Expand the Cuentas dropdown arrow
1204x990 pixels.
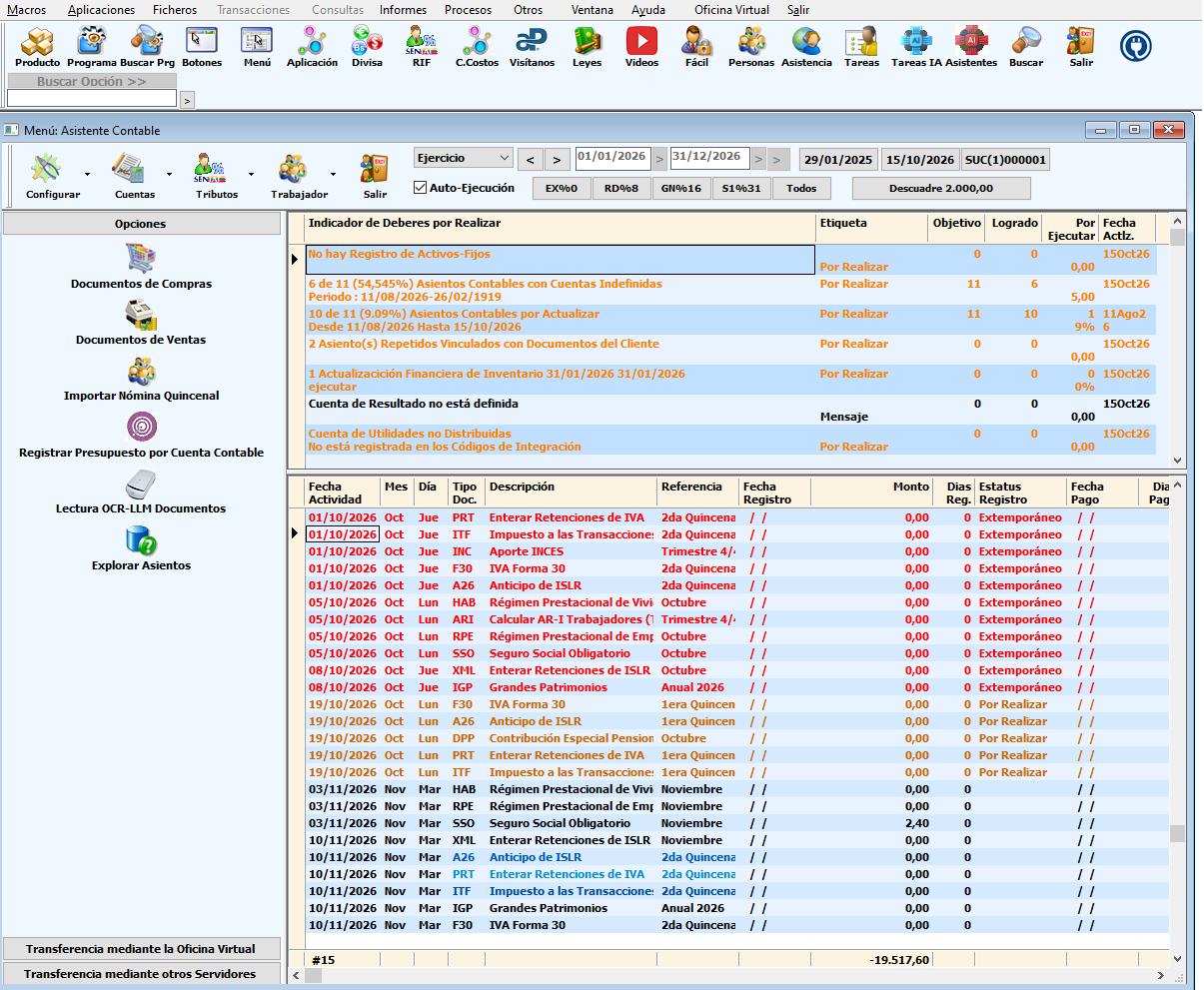169,175
